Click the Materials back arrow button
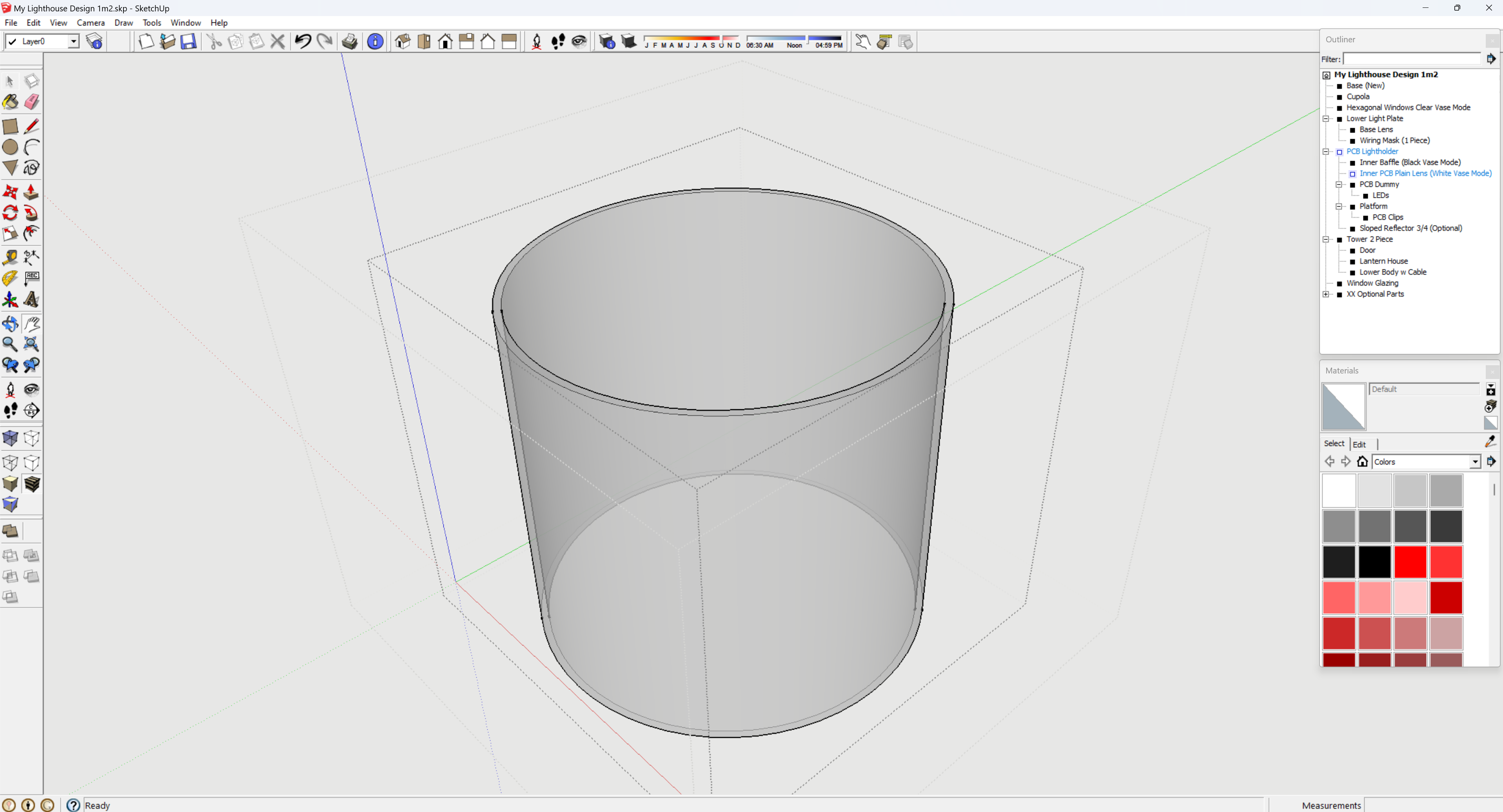The image size is (1503, 812). 1329,461
